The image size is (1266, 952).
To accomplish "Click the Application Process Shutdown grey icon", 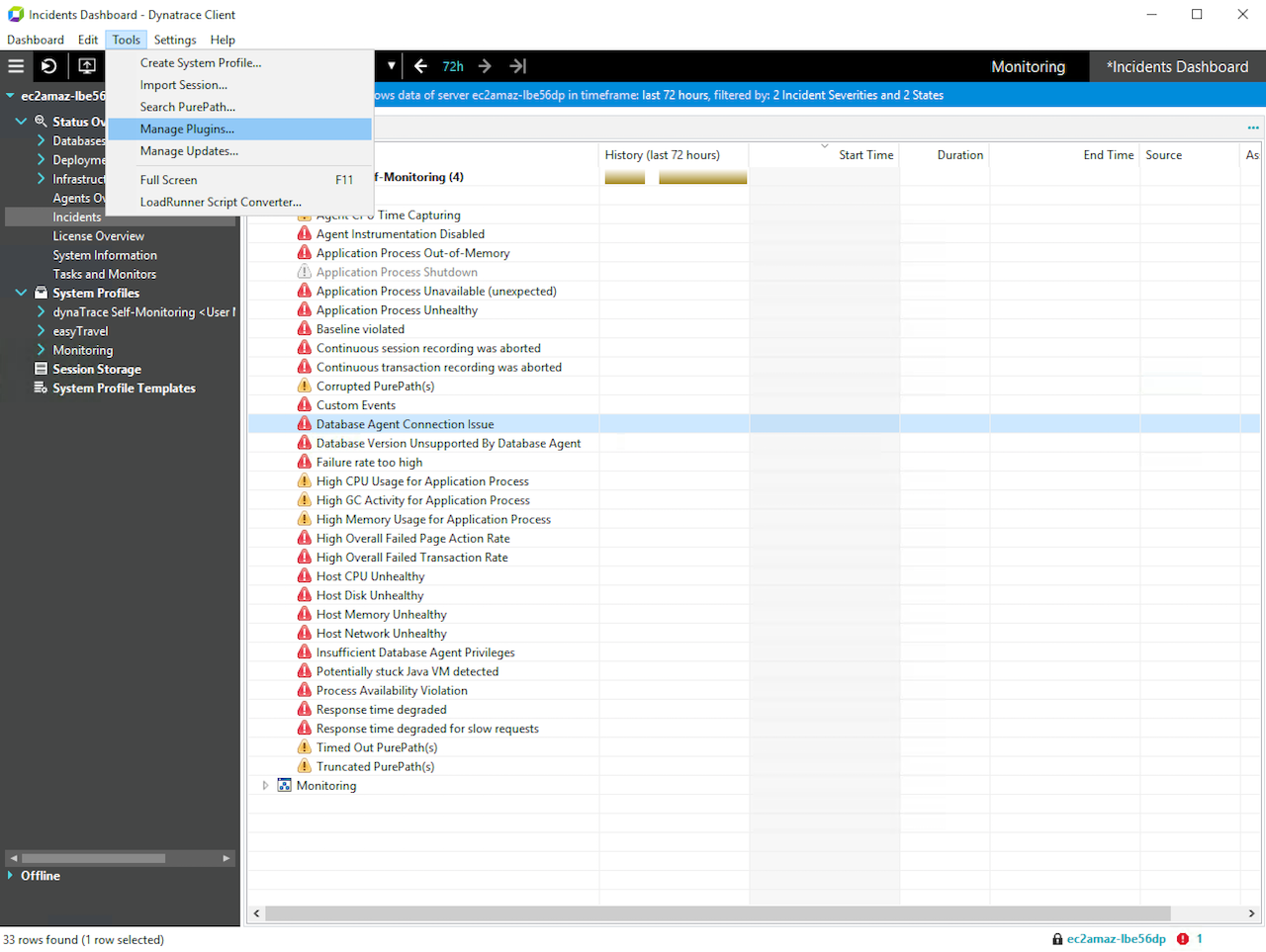I will [x=305, y=272].
